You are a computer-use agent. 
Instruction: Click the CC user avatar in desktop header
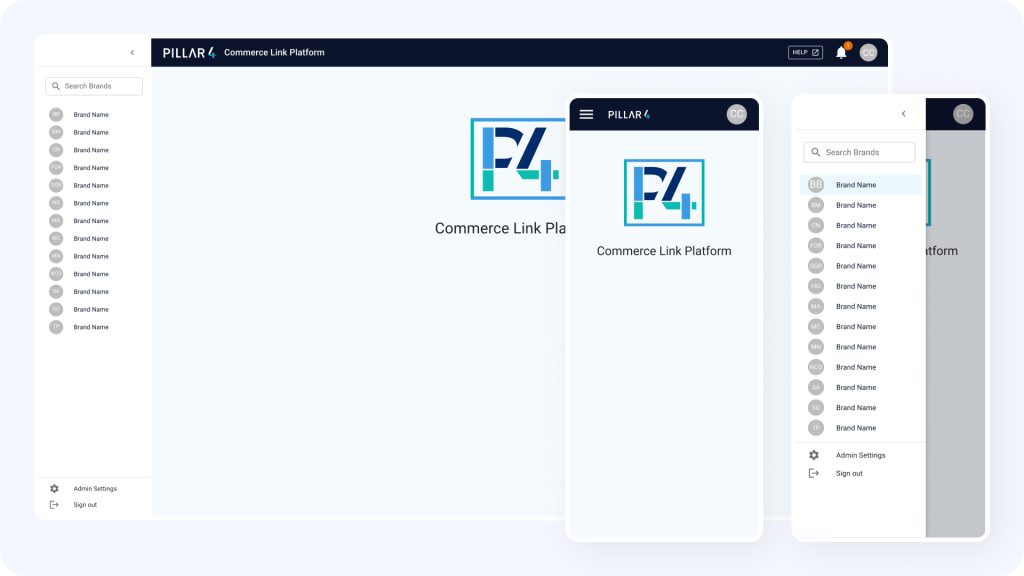click(x=868, y=52)
